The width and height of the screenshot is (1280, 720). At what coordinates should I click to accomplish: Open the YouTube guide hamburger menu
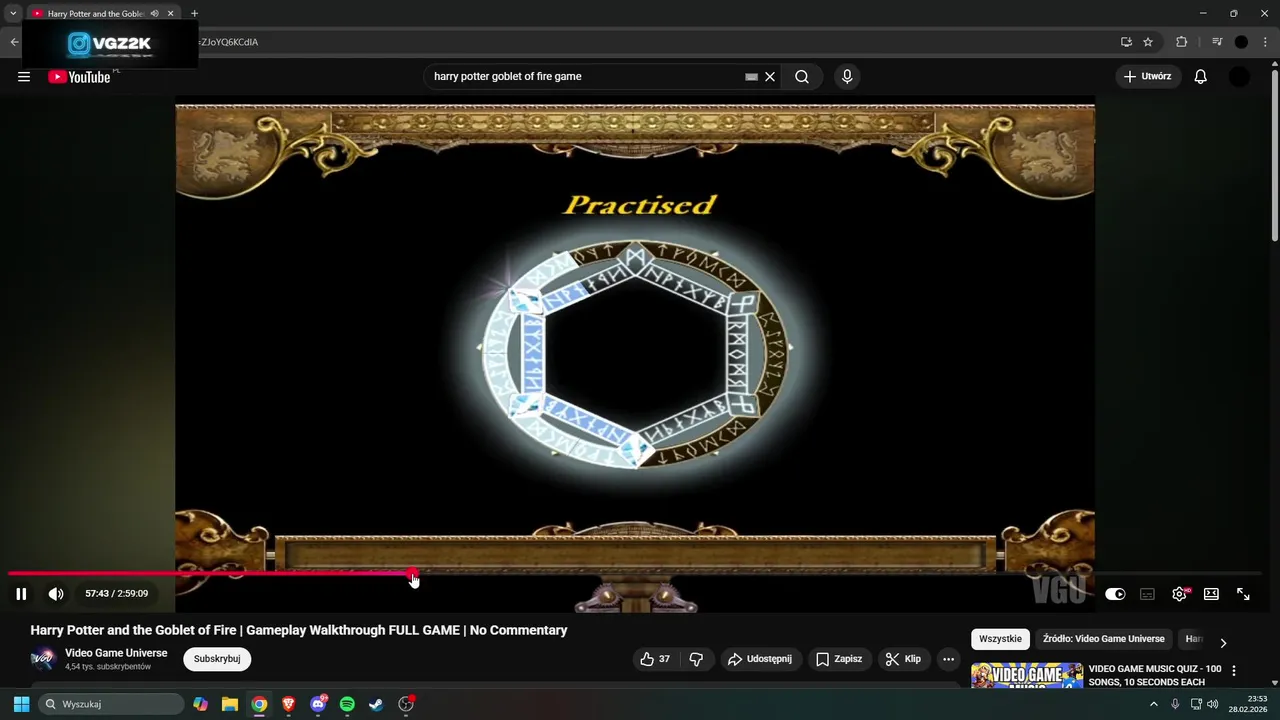[23, 77]
